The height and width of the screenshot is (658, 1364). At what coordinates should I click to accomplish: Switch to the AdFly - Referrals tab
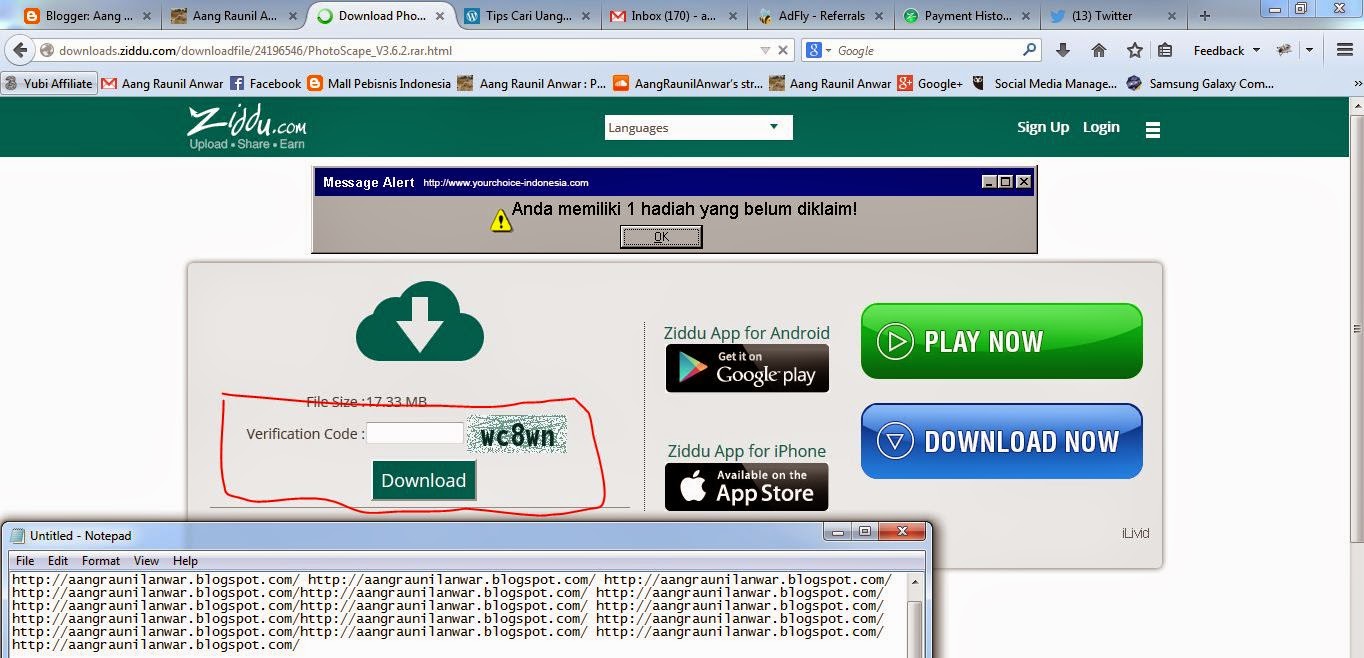tap(820, 15)
